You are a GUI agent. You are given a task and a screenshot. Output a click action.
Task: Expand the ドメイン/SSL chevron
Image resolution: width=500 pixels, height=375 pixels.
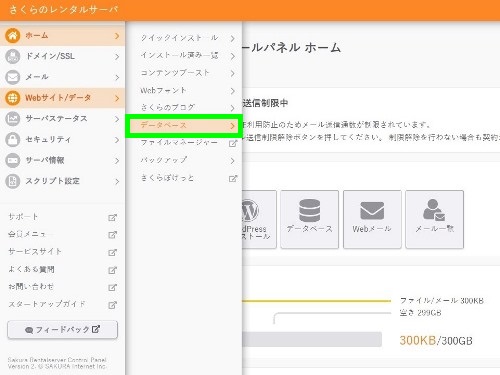pos(117,57)
